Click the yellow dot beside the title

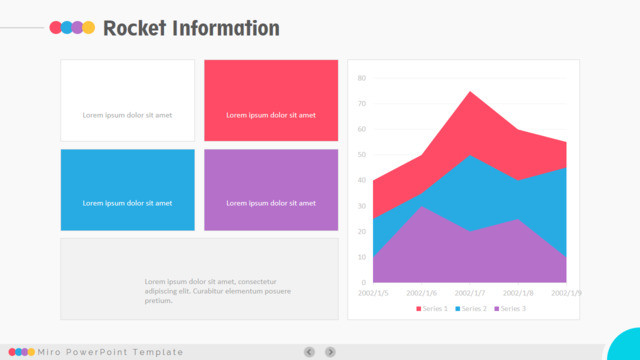tap(89, 27)
